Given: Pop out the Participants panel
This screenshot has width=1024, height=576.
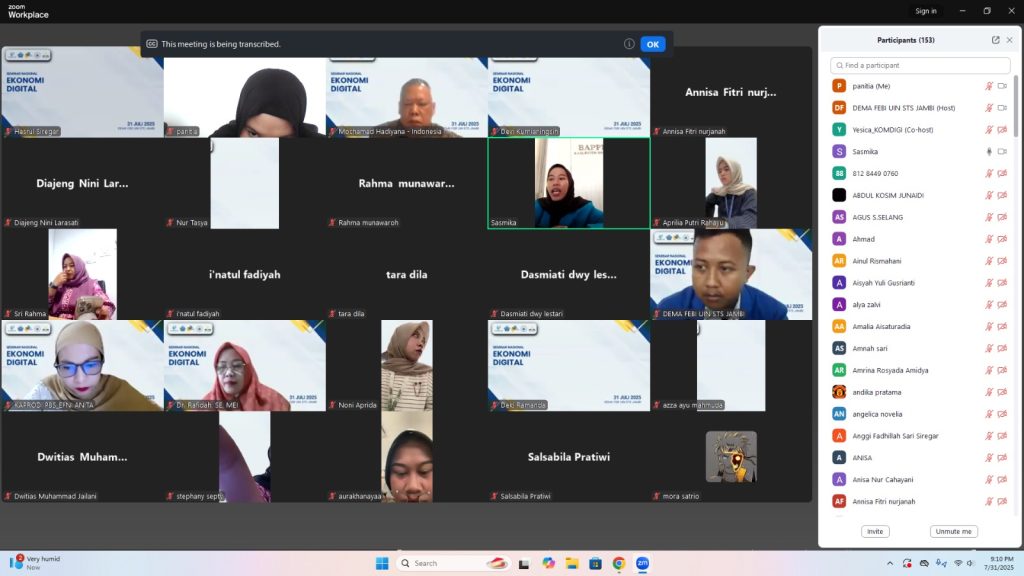Looking at the screenshot, I should click(995, 40).
